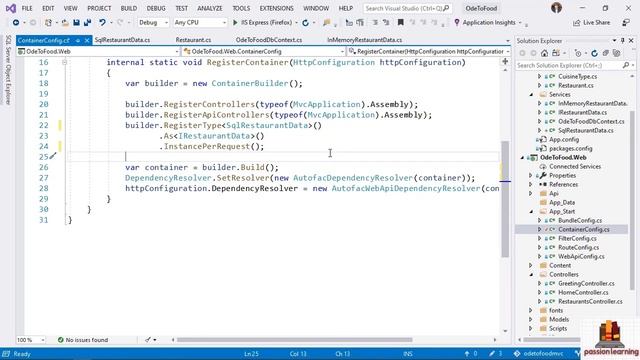Open the EXTENSIONS menu

pyautogui.click(x=276, y=8)
